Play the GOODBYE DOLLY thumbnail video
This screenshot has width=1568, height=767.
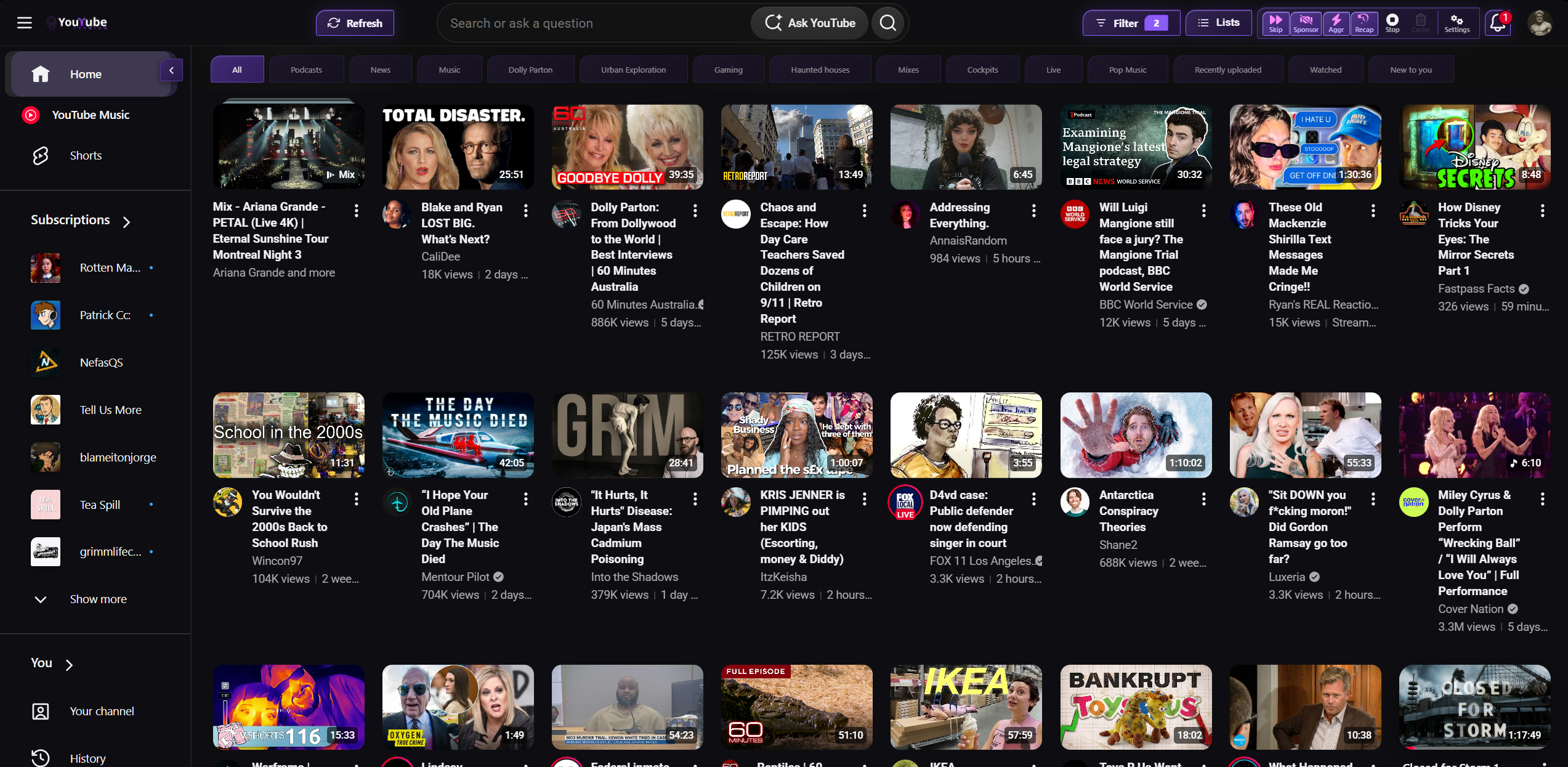coord(627,147)
